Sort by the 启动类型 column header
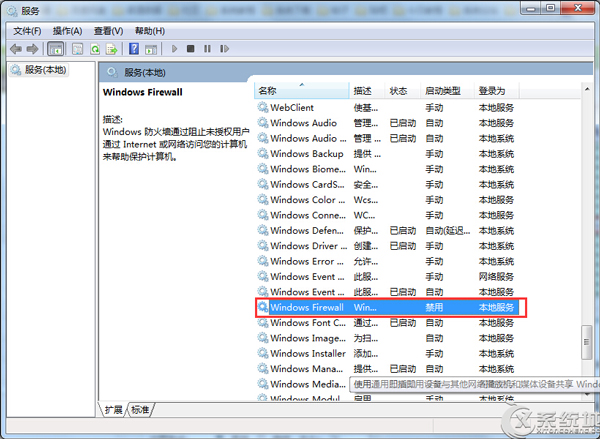This screenshot has height=439, width=600. [447, 91]
